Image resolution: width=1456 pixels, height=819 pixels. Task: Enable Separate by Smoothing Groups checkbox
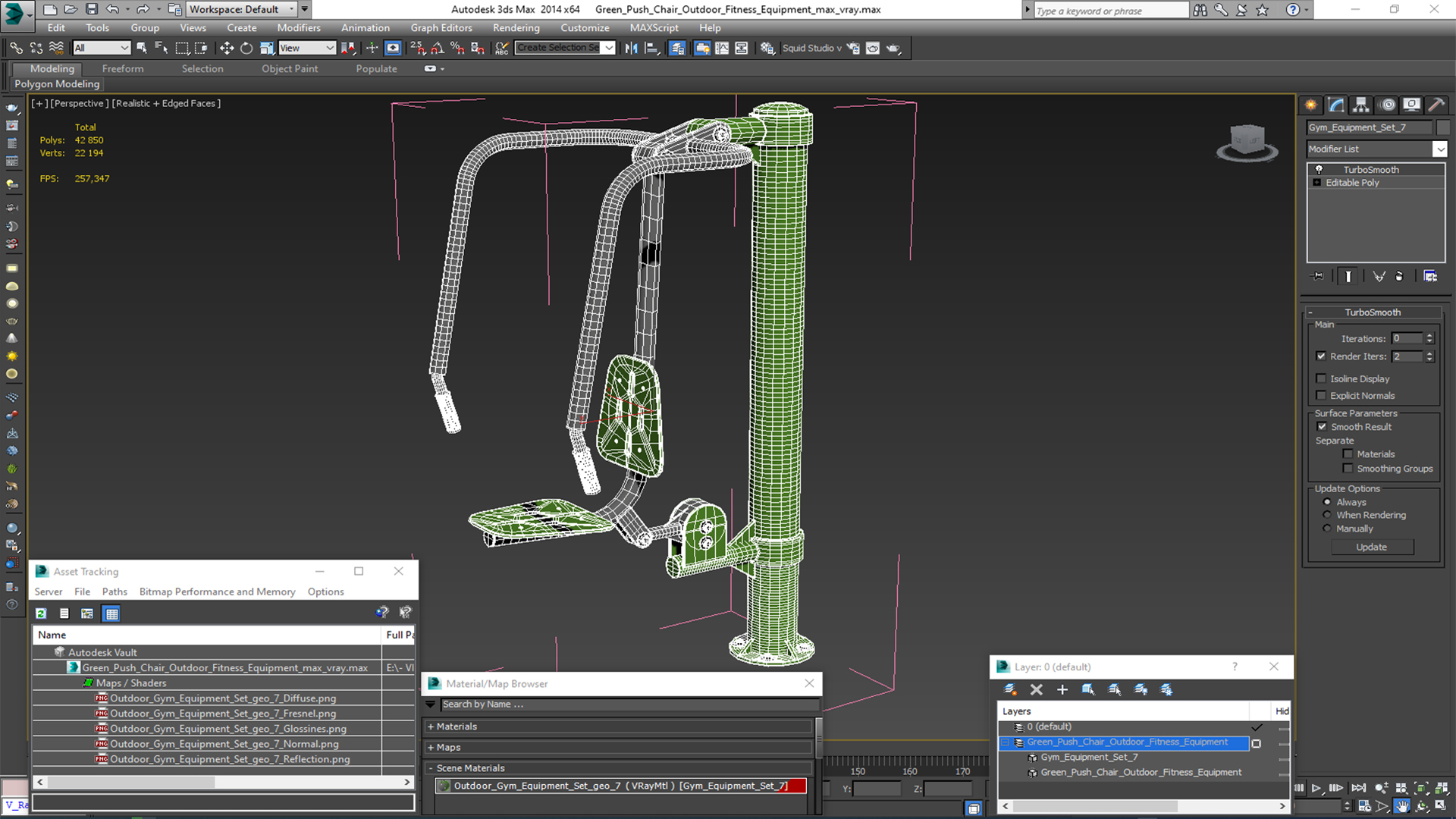pyautogui.click(x=1348, y=469)
